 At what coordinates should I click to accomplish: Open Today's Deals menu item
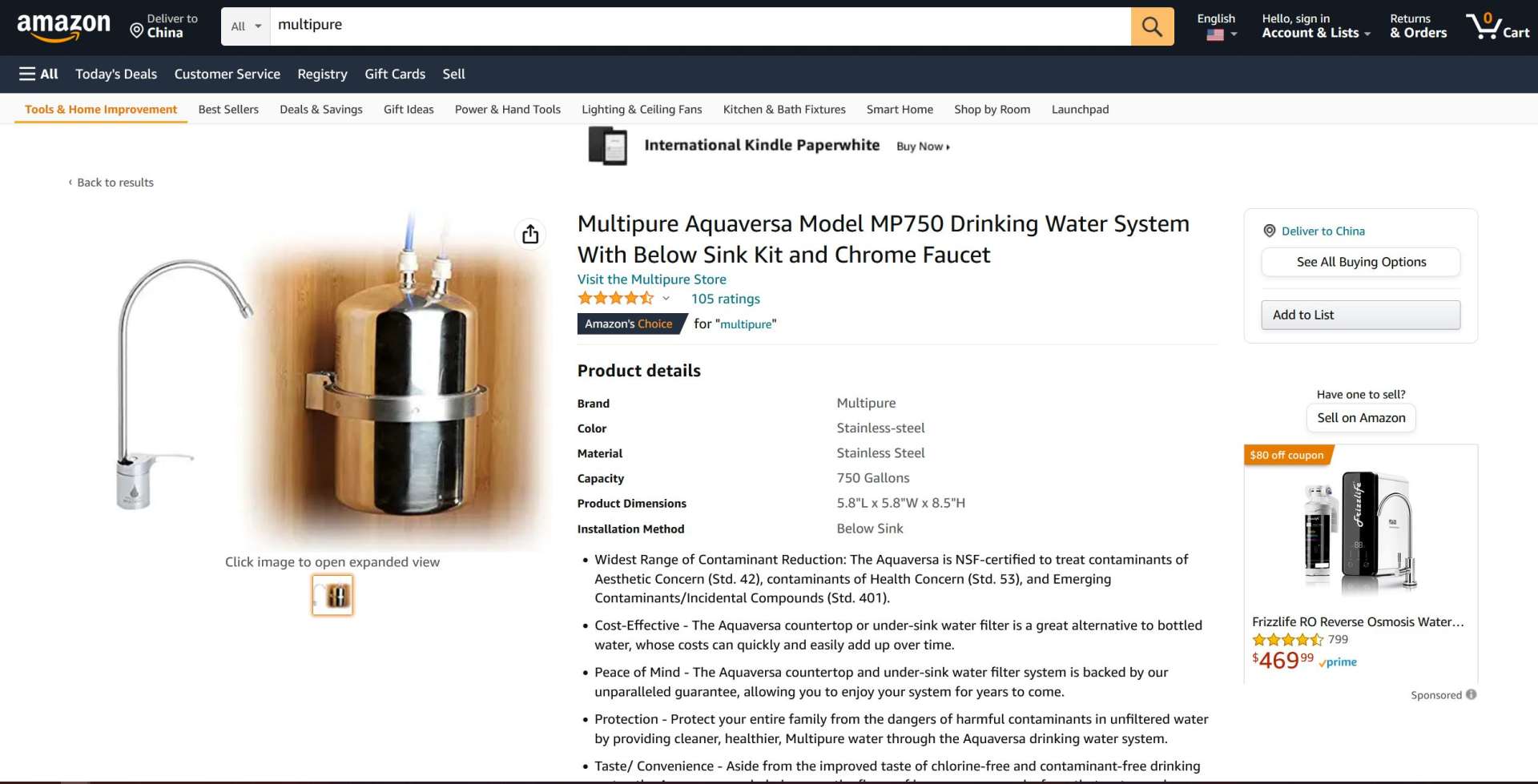click(116, 74)
